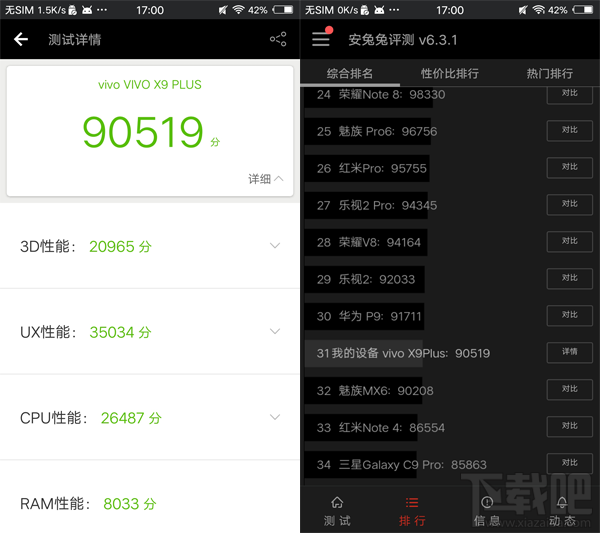Compare with 魅族MX6 via 对比
This screenshot has width=600, height=533.
tap(569, 390)
